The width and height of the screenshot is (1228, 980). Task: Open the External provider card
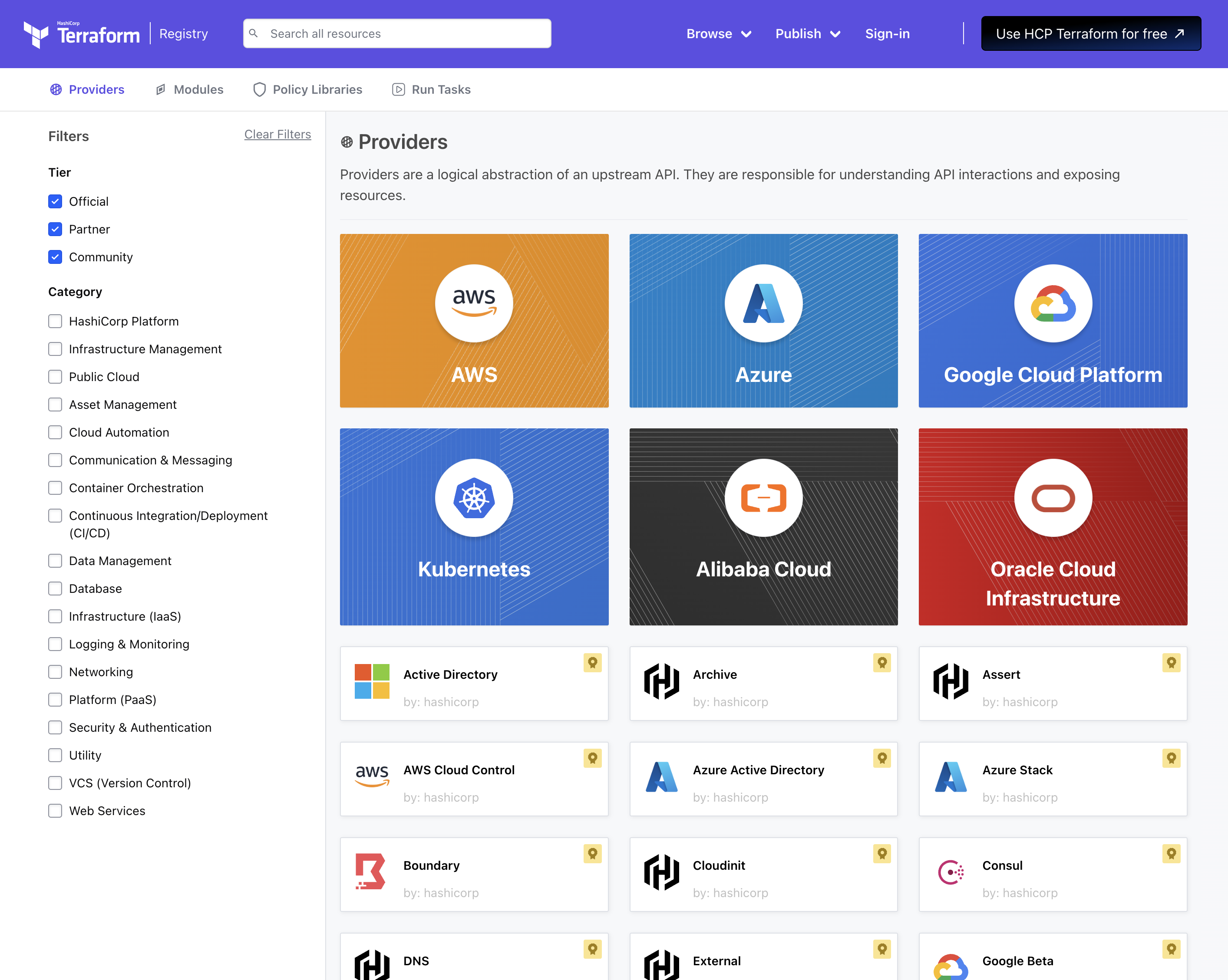(763, 957)
